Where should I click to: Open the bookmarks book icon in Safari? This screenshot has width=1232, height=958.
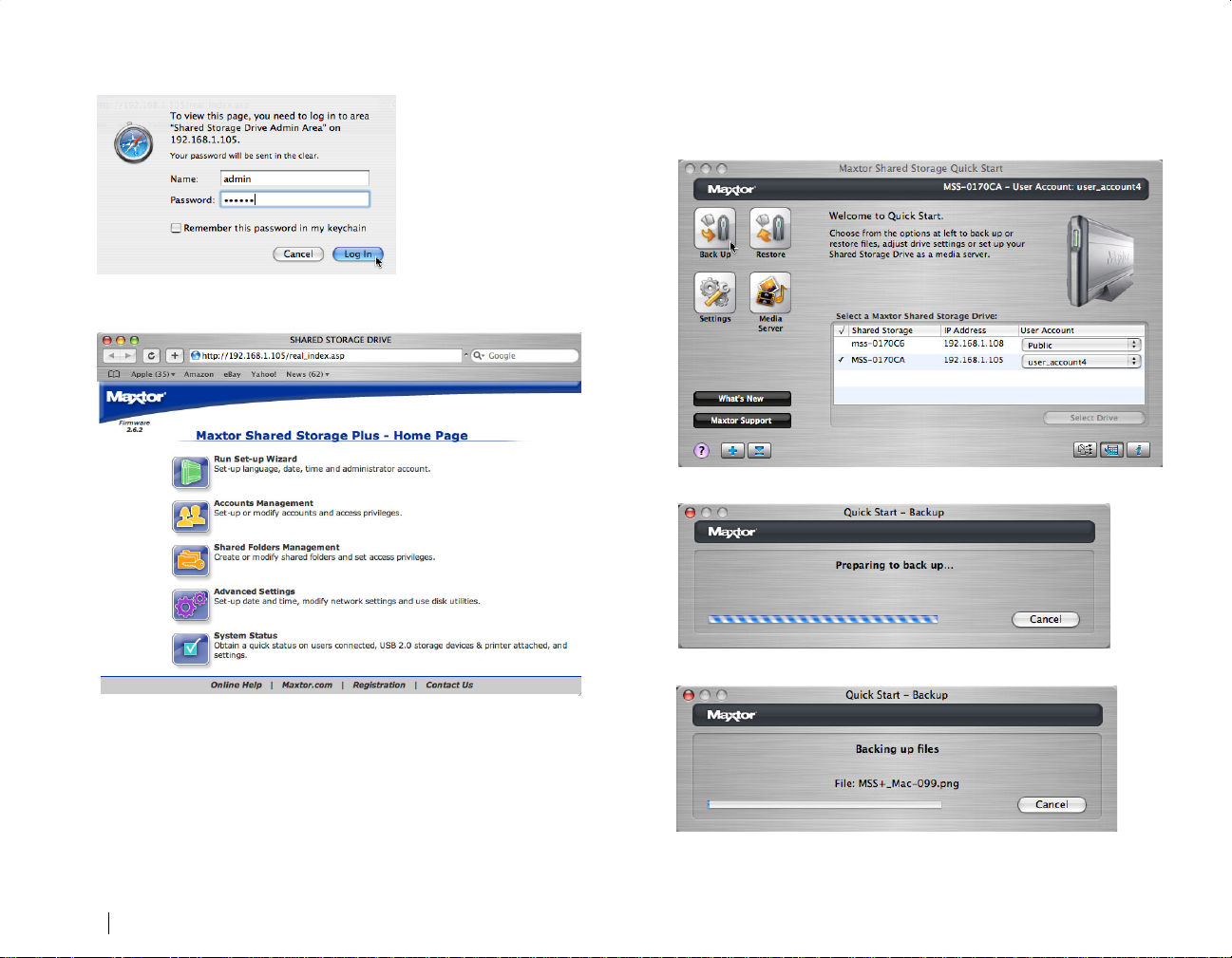coord(114,374)
